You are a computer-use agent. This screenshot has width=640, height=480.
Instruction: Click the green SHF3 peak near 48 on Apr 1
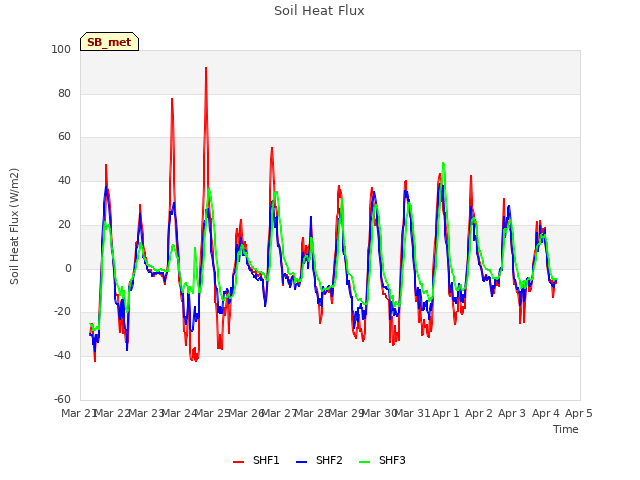point(443,163)
